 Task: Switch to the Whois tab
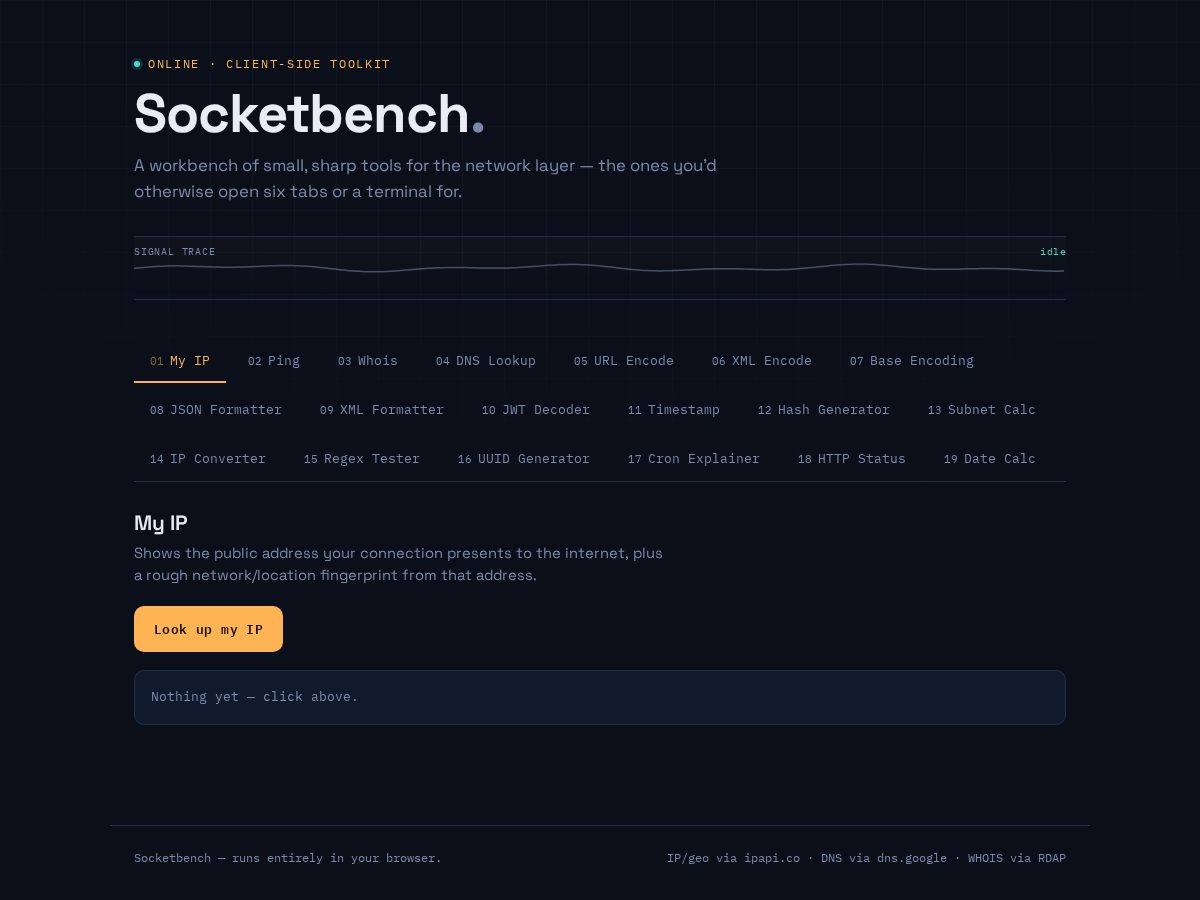[368, 361]
